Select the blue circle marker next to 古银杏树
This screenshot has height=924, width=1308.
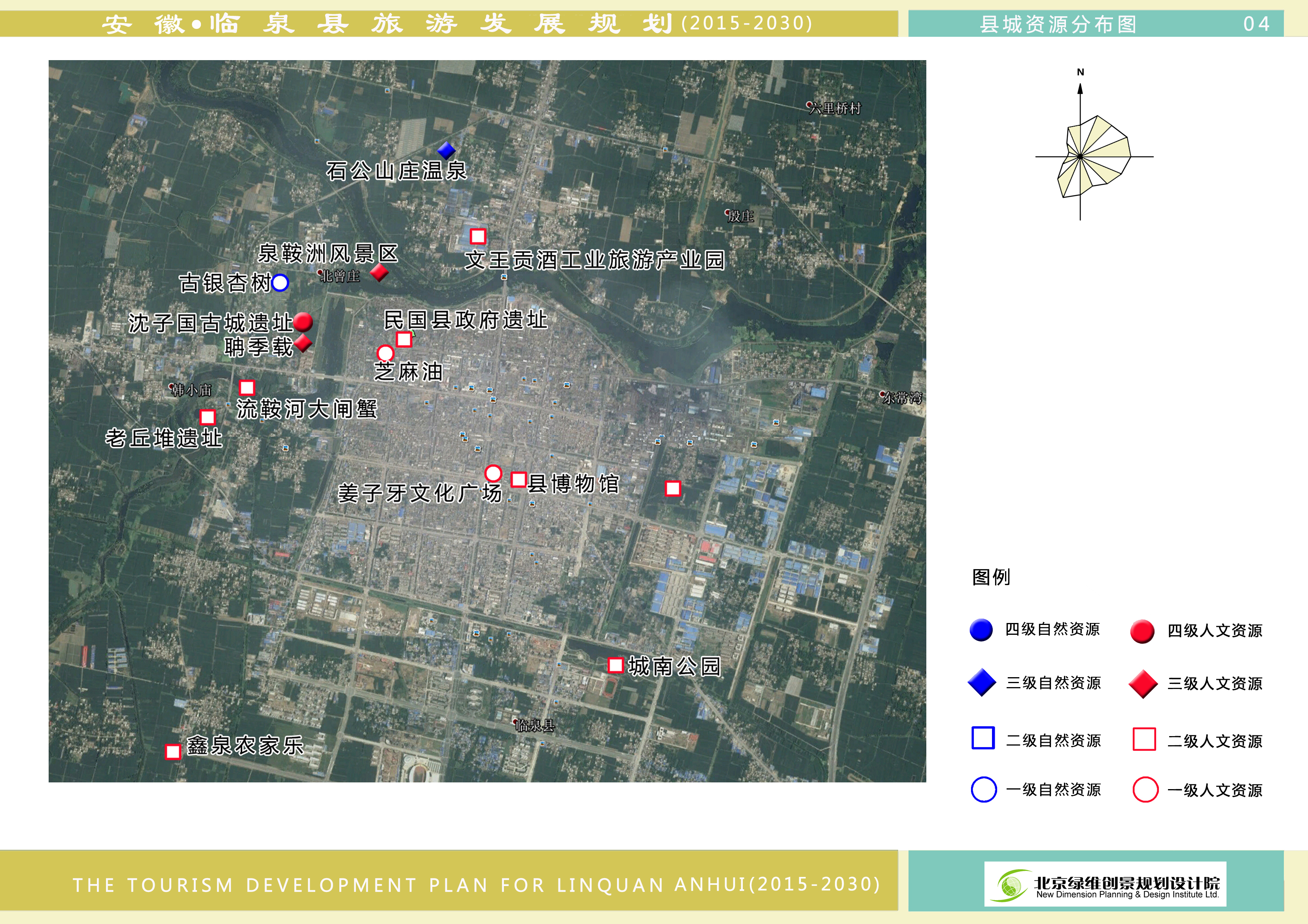(280, 282)
